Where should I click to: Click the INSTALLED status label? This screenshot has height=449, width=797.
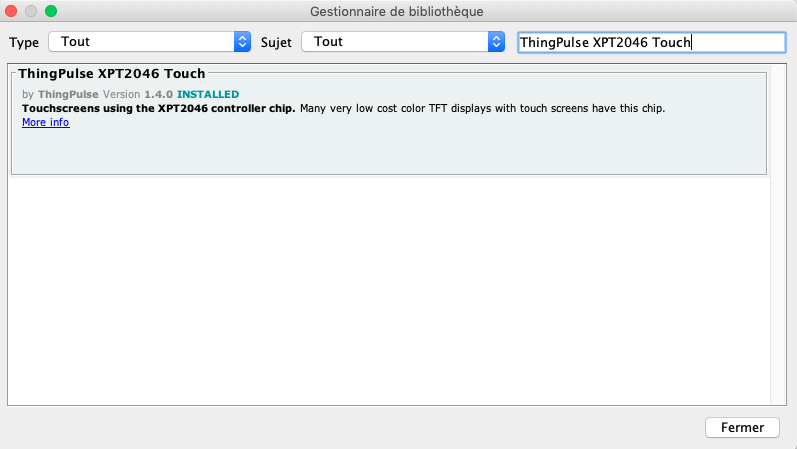click(x=208, y=95)
